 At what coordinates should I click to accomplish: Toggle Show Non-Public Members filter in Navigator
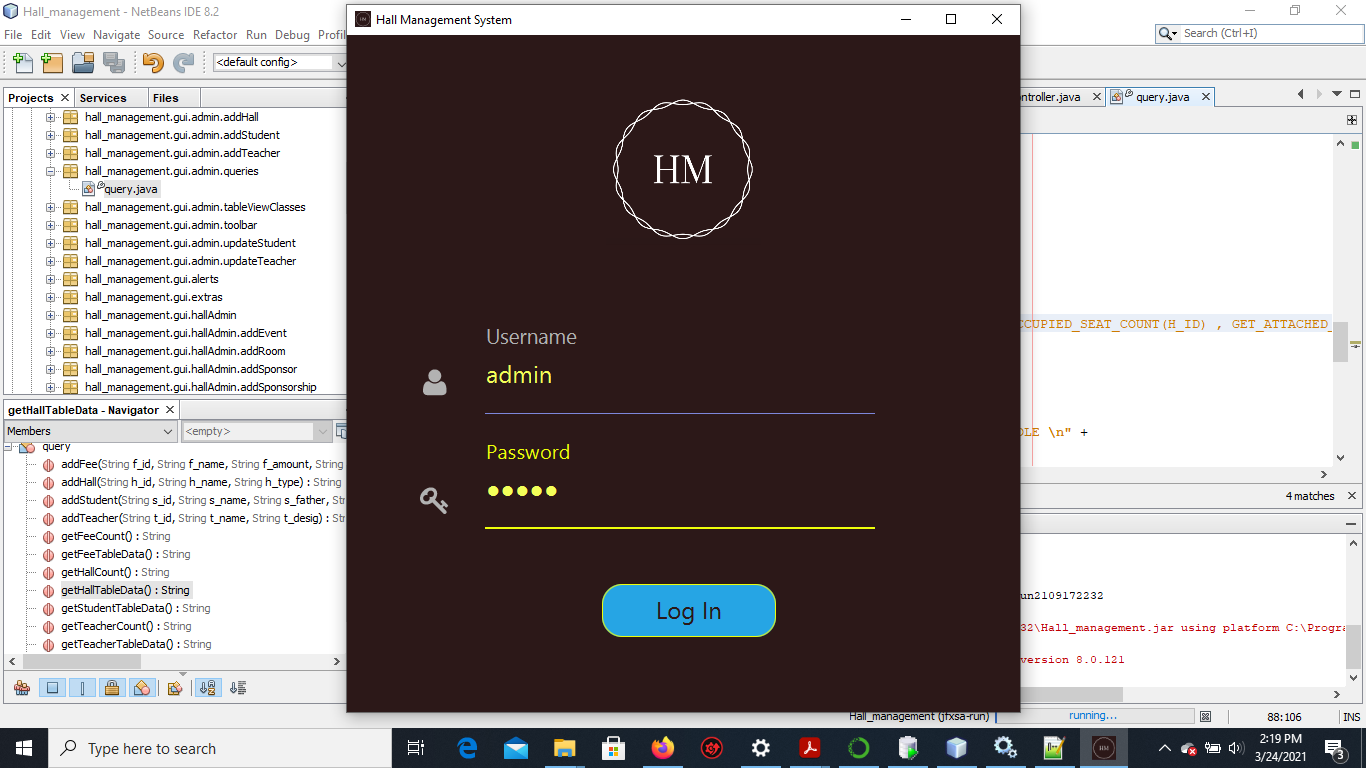[x=114, y=687]
